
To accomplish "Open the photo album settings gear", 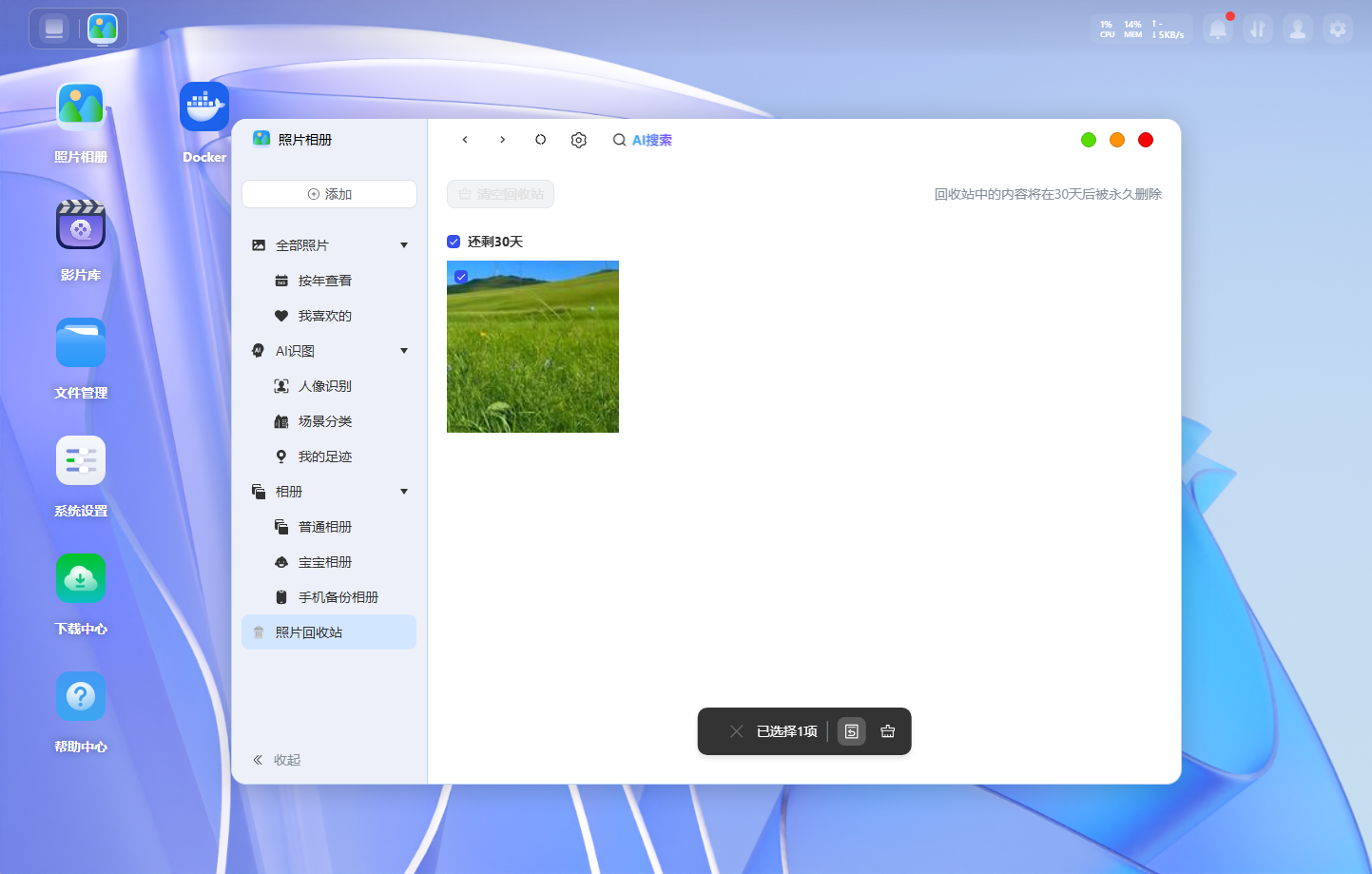I will [x=579, y=140].
